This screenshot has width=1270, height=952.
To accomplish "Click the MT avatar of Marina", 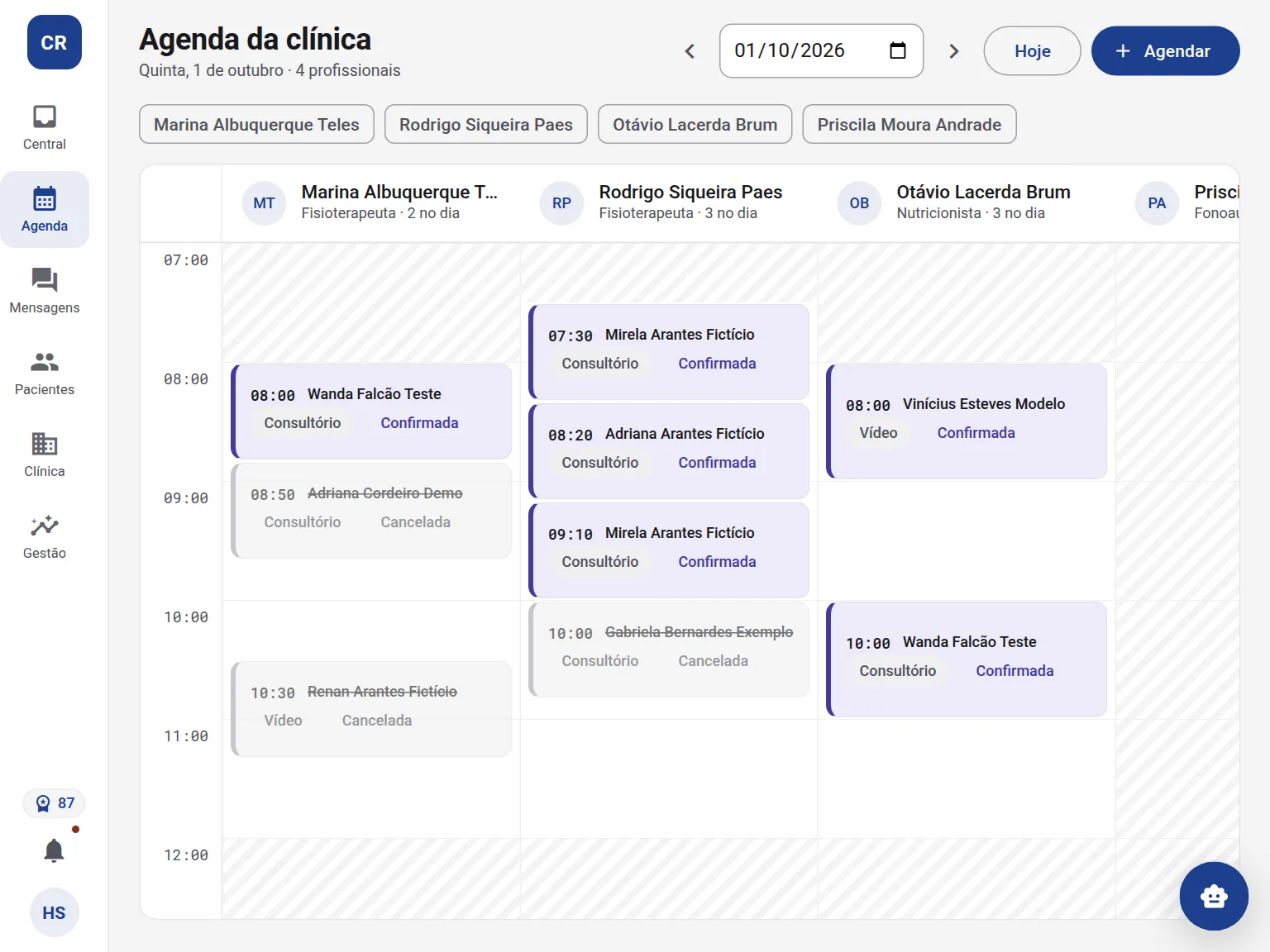I will click(264, 202).
